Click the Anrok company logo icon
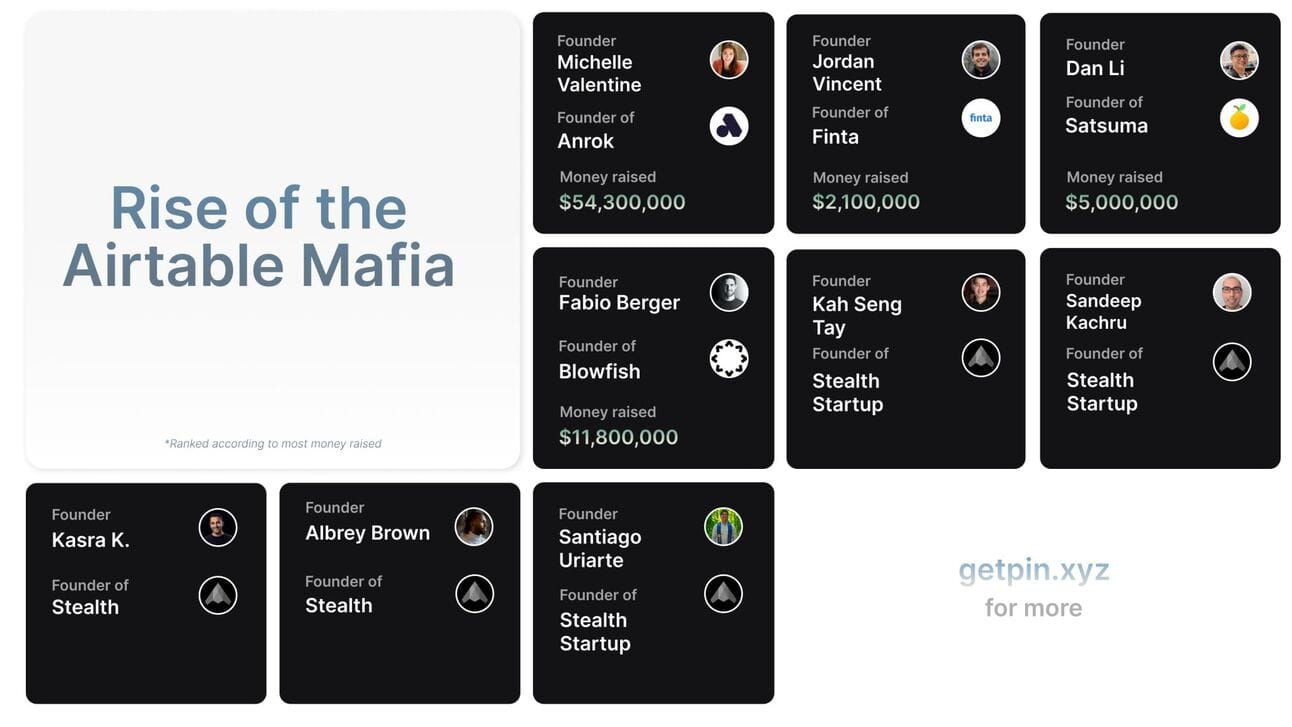The image size is (1292, 727). tap(729, 126)
